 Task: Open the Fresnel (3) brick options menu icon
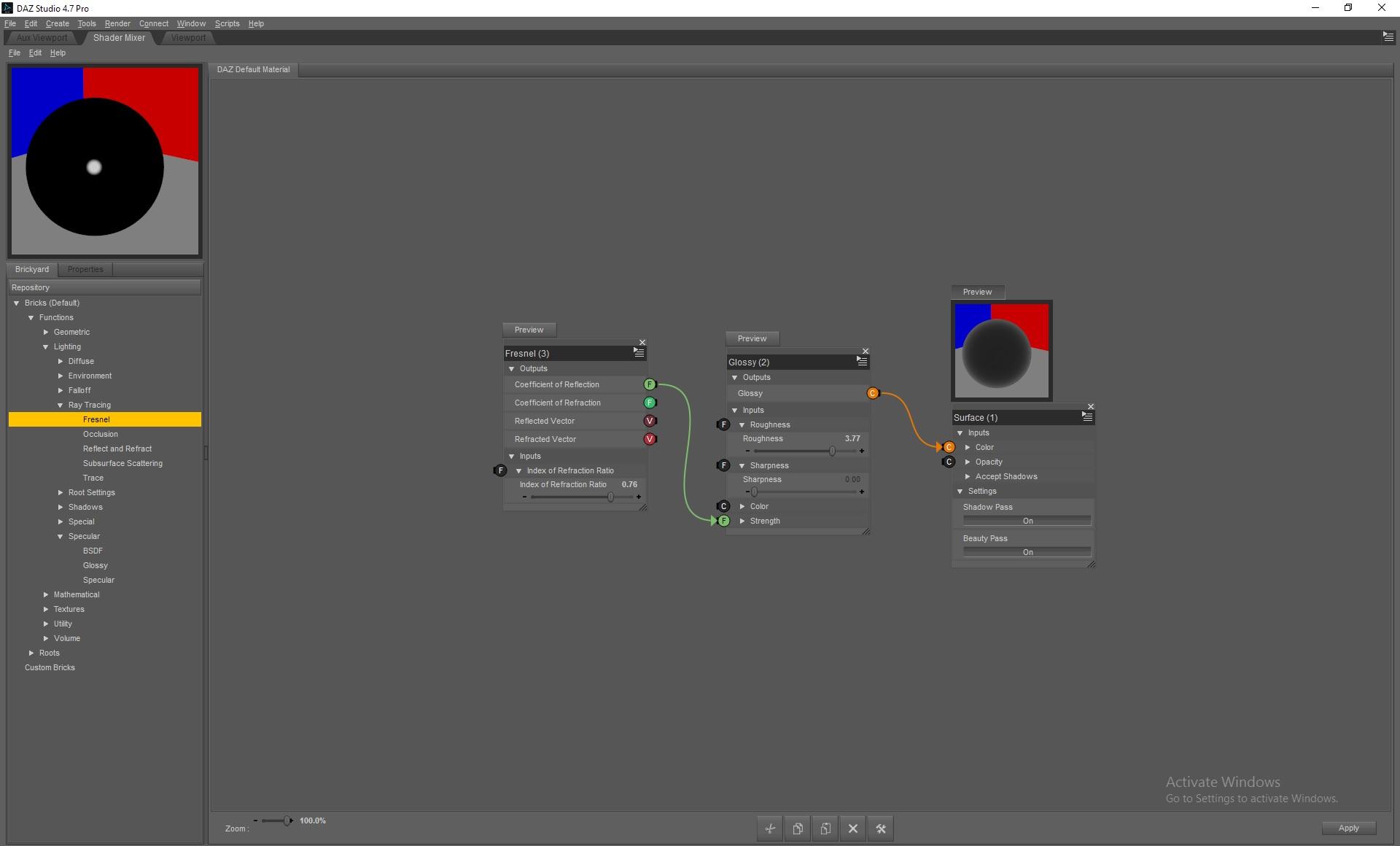pyautogui.click(x=639, y=352)
